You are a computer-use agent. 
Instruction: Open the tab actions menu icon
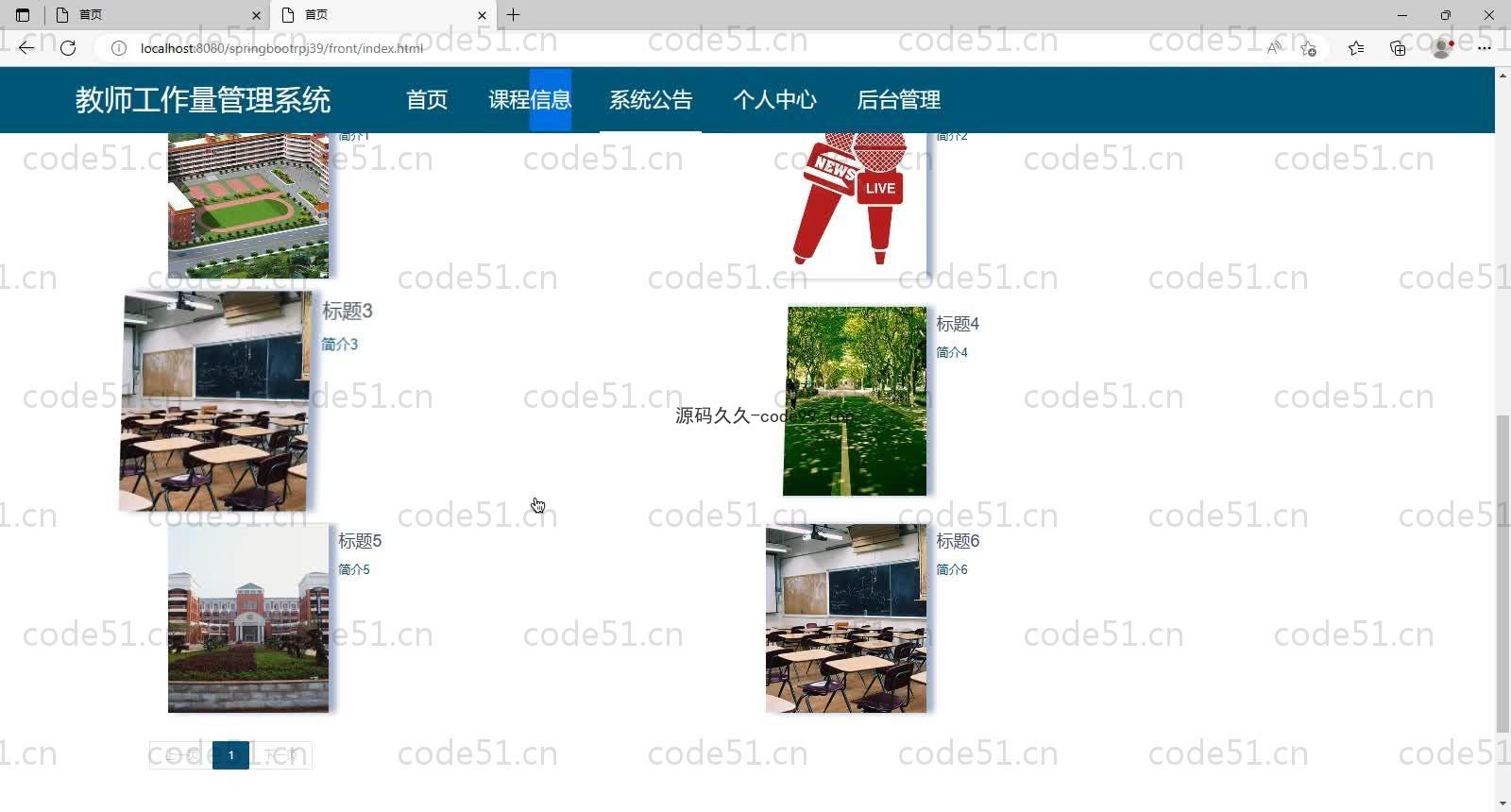pos(23,15)
